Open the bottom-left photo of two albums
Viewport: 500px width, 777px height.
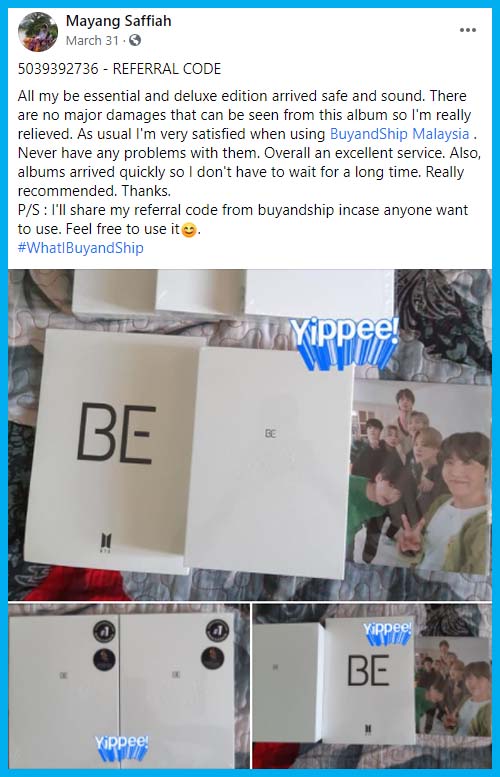click(x=129, y=686)
